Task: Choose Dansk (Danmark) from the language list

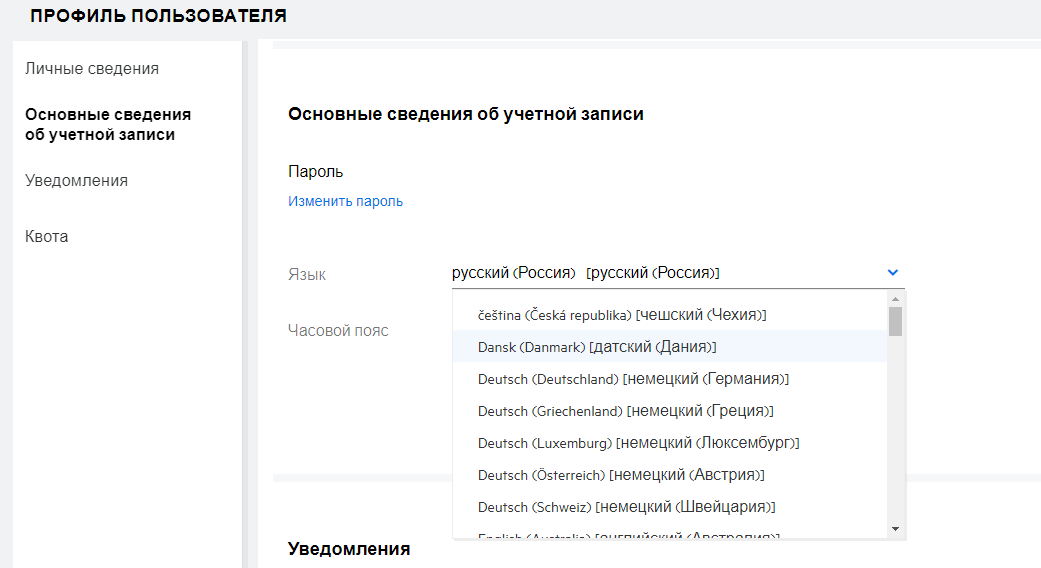Action: 597,347
